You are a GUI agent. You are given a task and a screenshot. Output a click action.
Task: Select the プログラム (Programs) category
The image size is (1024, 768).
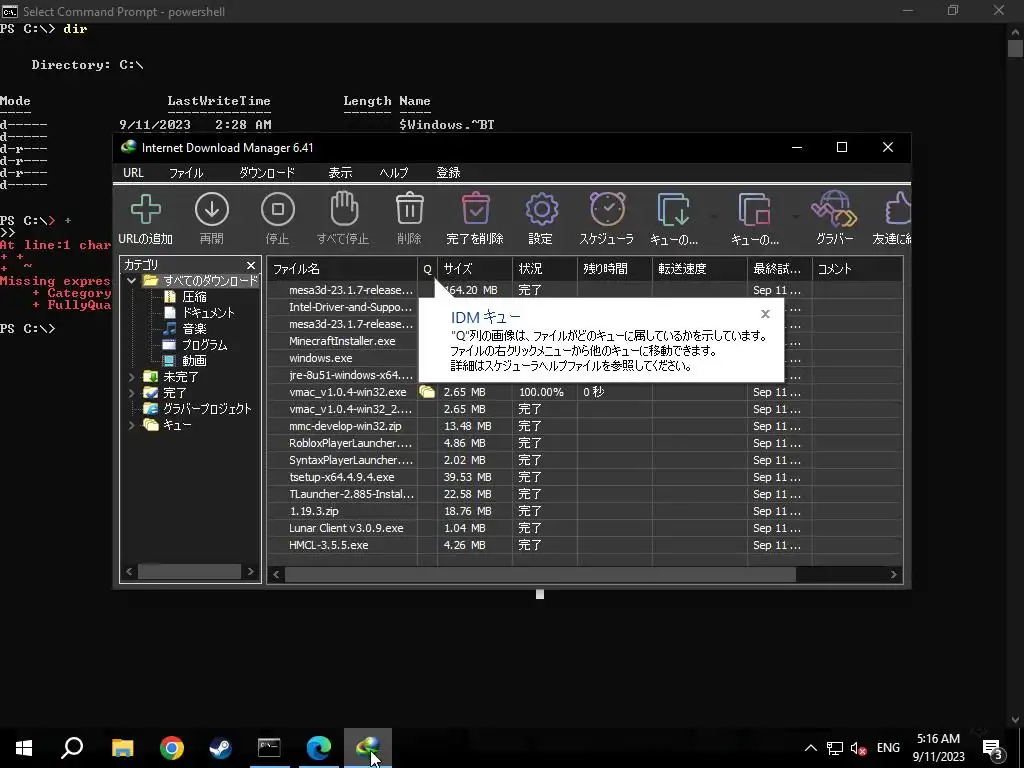204,345
